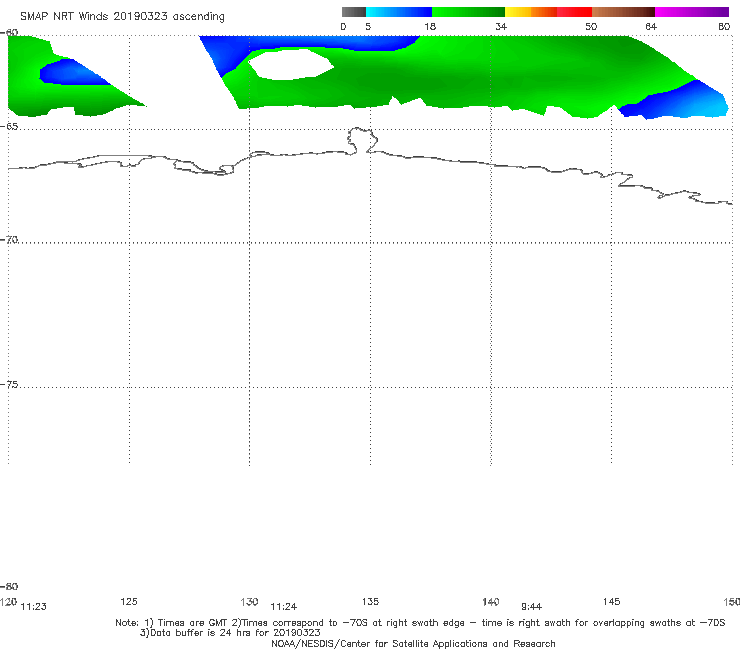
Task: Click the blue low-wind patch in the left swath
Action: tap(71, 73)
